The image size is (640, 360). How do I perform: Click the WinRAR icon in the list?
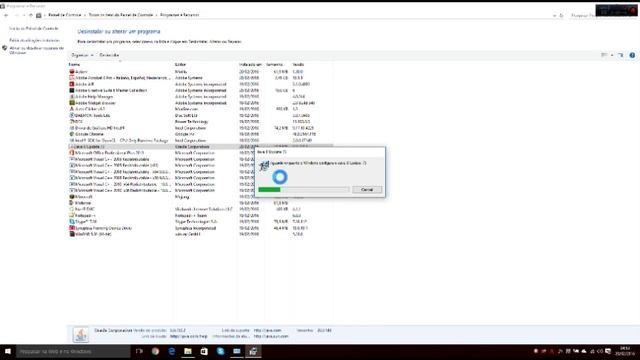(72, 234)
